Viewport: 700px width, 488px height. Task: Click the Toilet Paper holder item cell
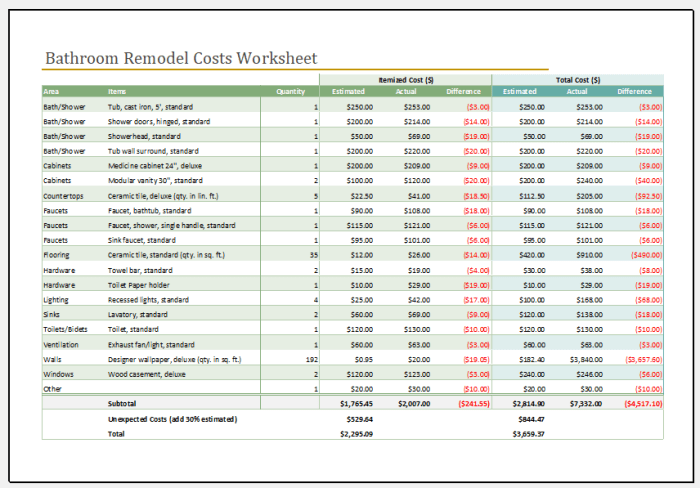(x=146, y=285)
